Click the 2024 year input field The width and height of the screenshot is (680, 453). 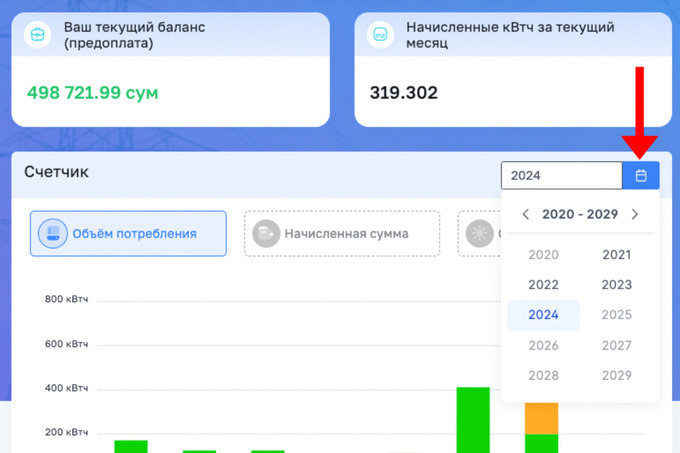(562, 175)
